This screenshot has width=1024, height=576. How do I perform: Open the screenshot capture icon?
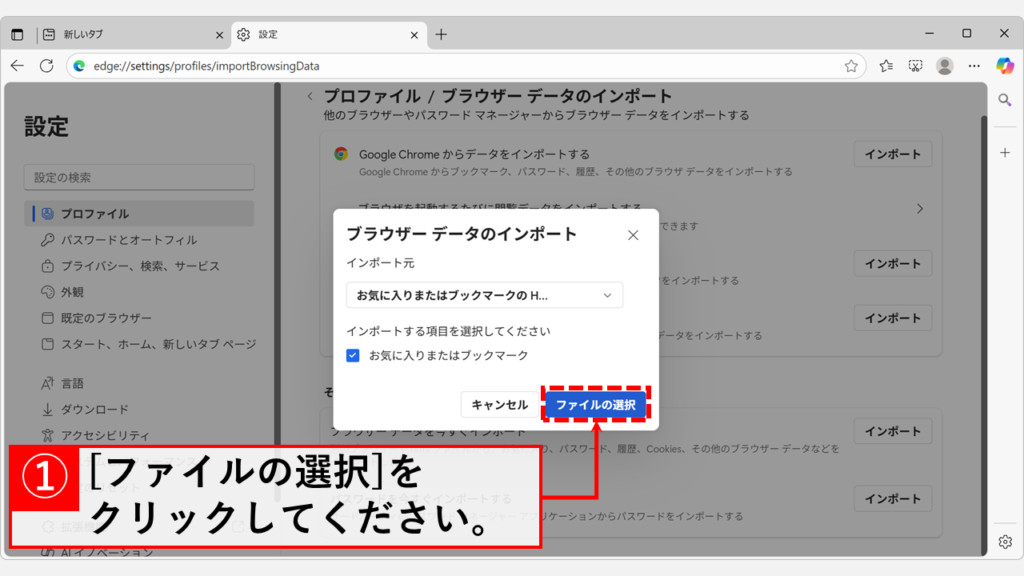click(916, 66)
